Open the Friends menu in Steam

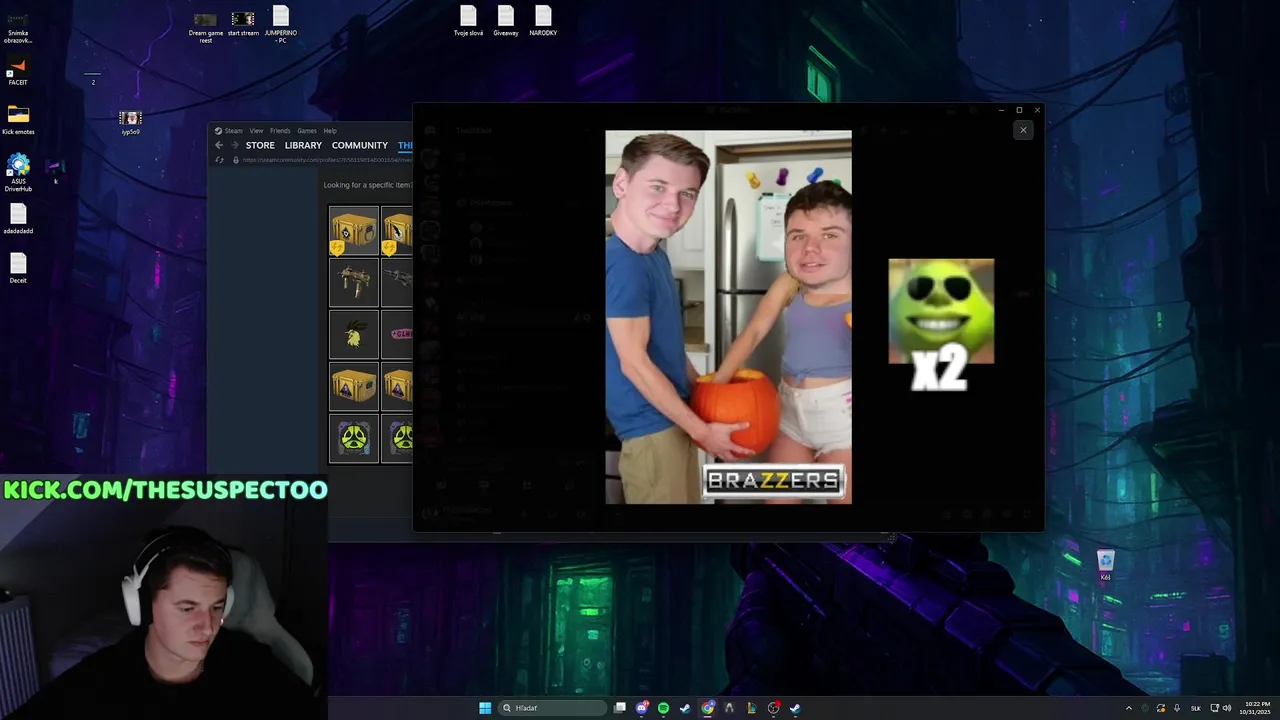[280, 131]
